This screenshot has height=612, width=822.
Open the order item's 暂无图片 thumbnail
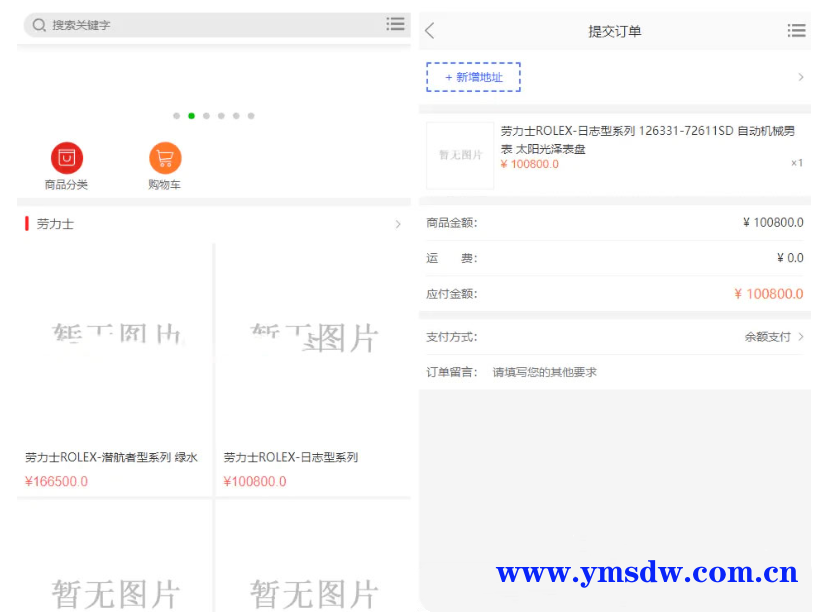(x=460, y=156)
